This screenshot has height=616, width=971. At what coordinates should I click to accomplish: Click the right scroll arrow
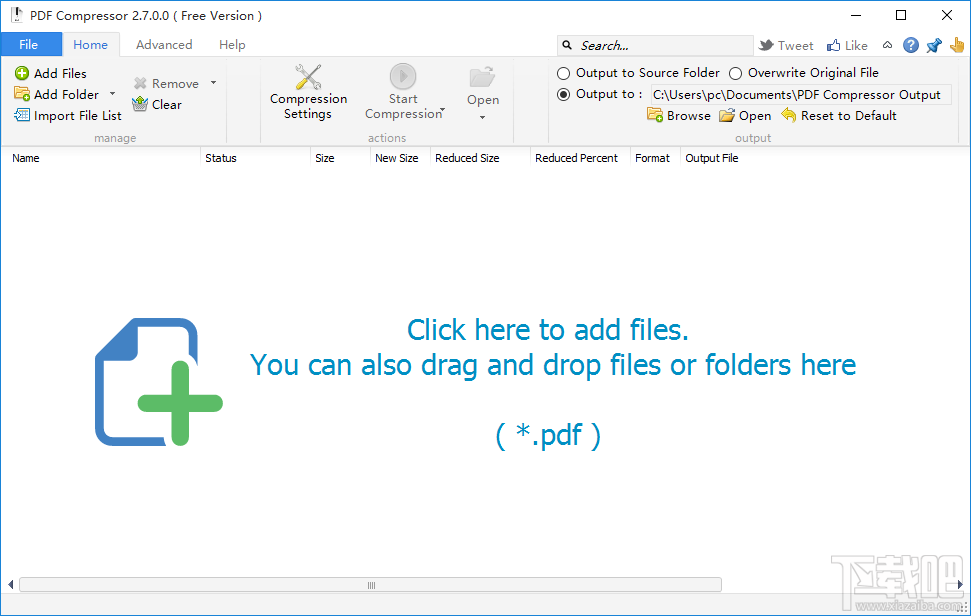[960, 584]
